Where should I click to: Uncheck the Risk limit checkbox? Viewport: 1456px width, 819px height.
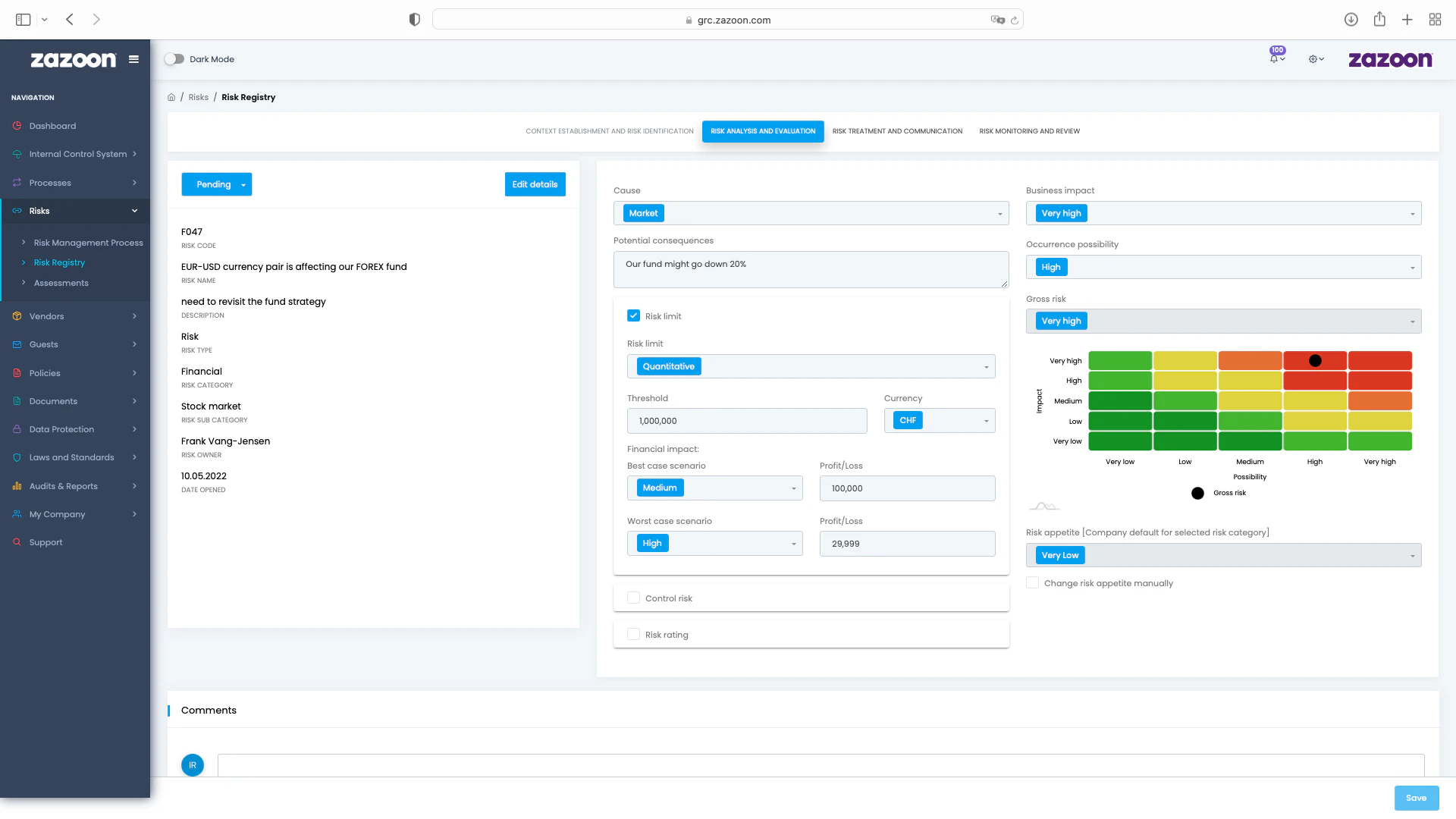pos(633,315)
